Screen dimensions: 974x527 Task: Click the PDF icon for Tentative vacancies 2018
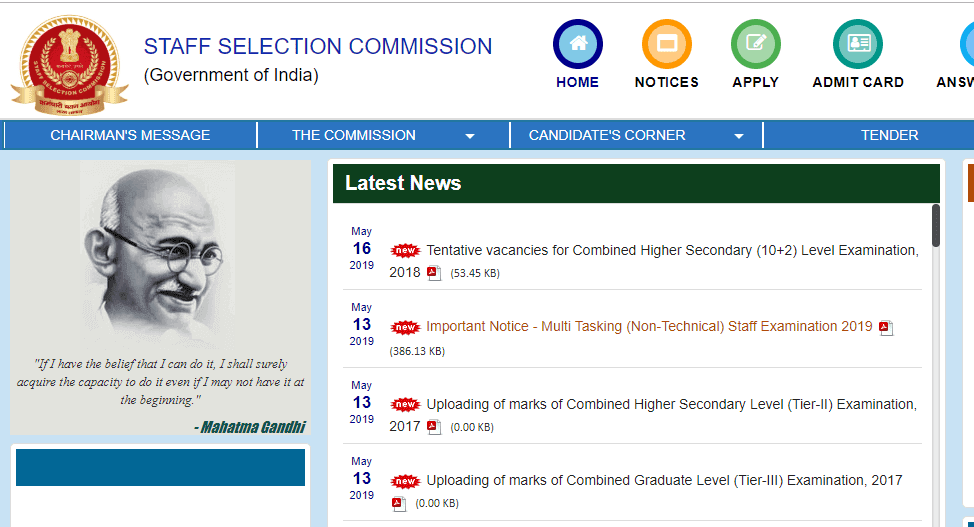tap(434, 273)
